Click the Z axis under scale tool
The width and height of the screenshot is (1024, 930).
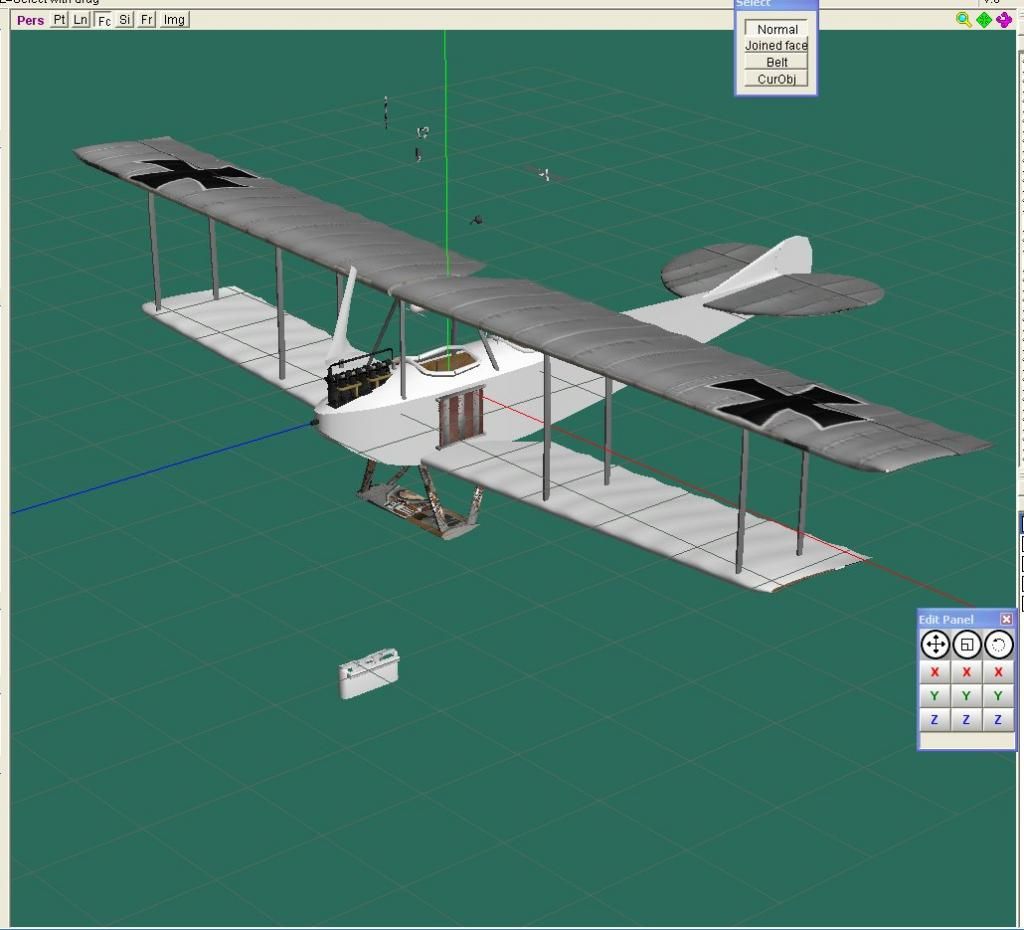pyautogui.click(x=967, y=720)
